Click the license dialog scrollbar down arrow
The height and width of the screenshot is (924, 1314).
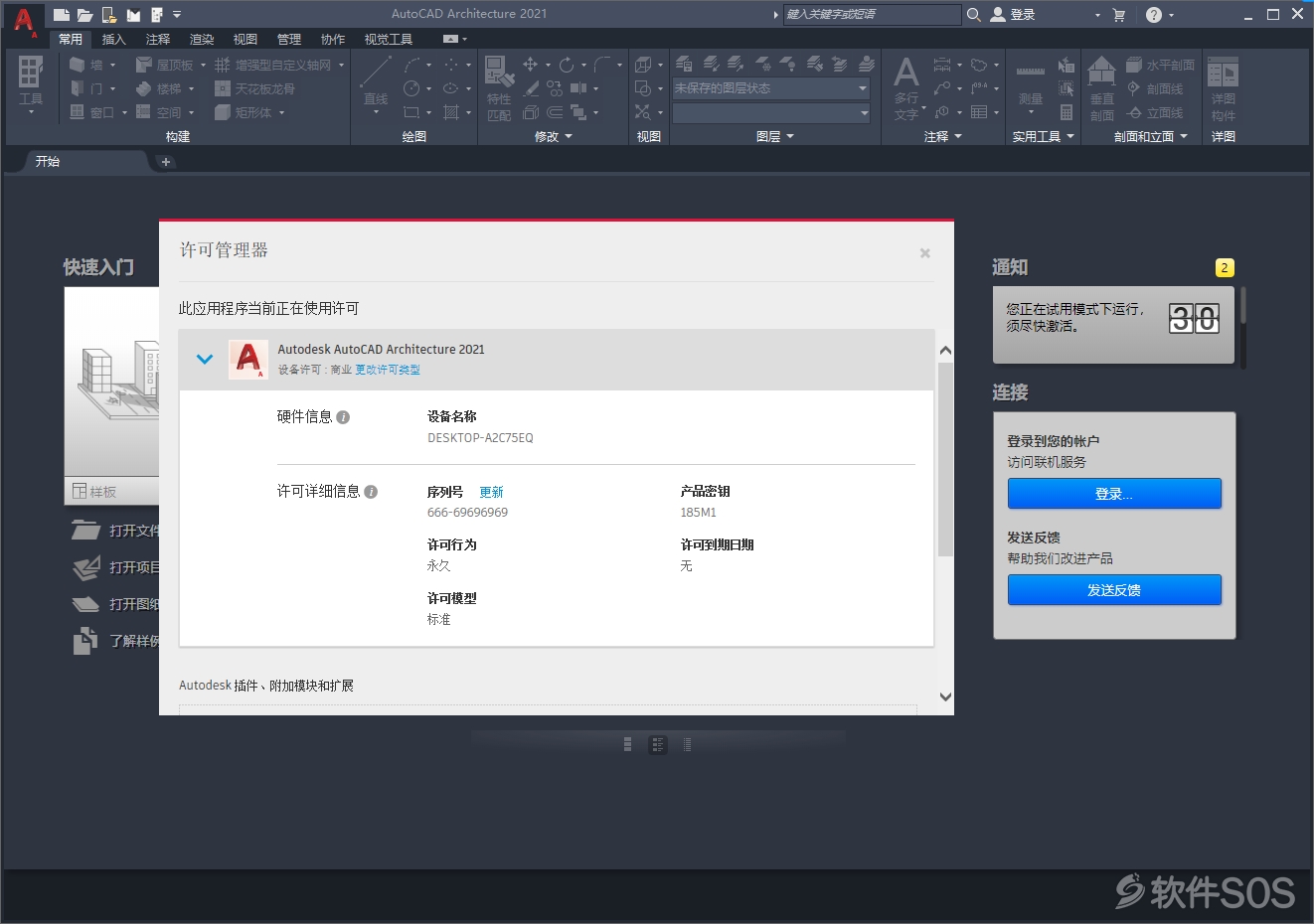[x=945, y=697]
